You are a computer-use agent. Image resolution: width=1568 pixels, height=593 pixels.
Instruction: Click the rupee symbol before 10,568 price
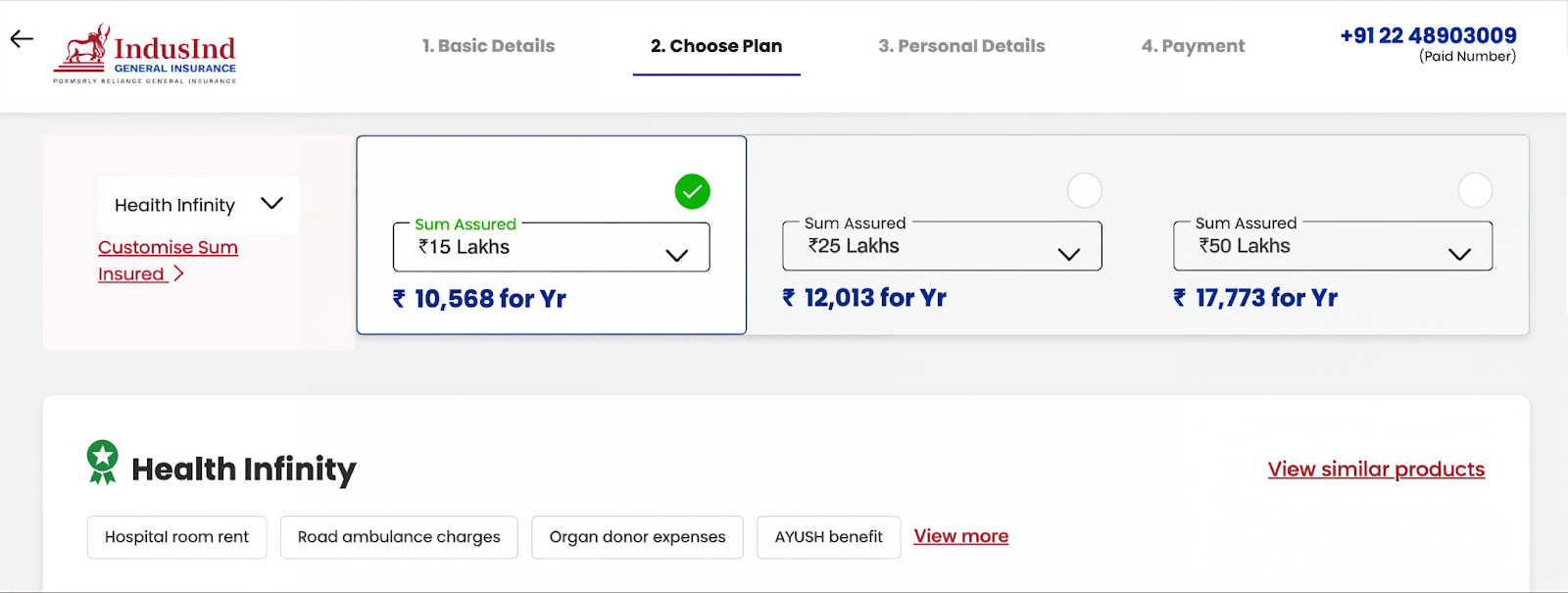(396, 299)
